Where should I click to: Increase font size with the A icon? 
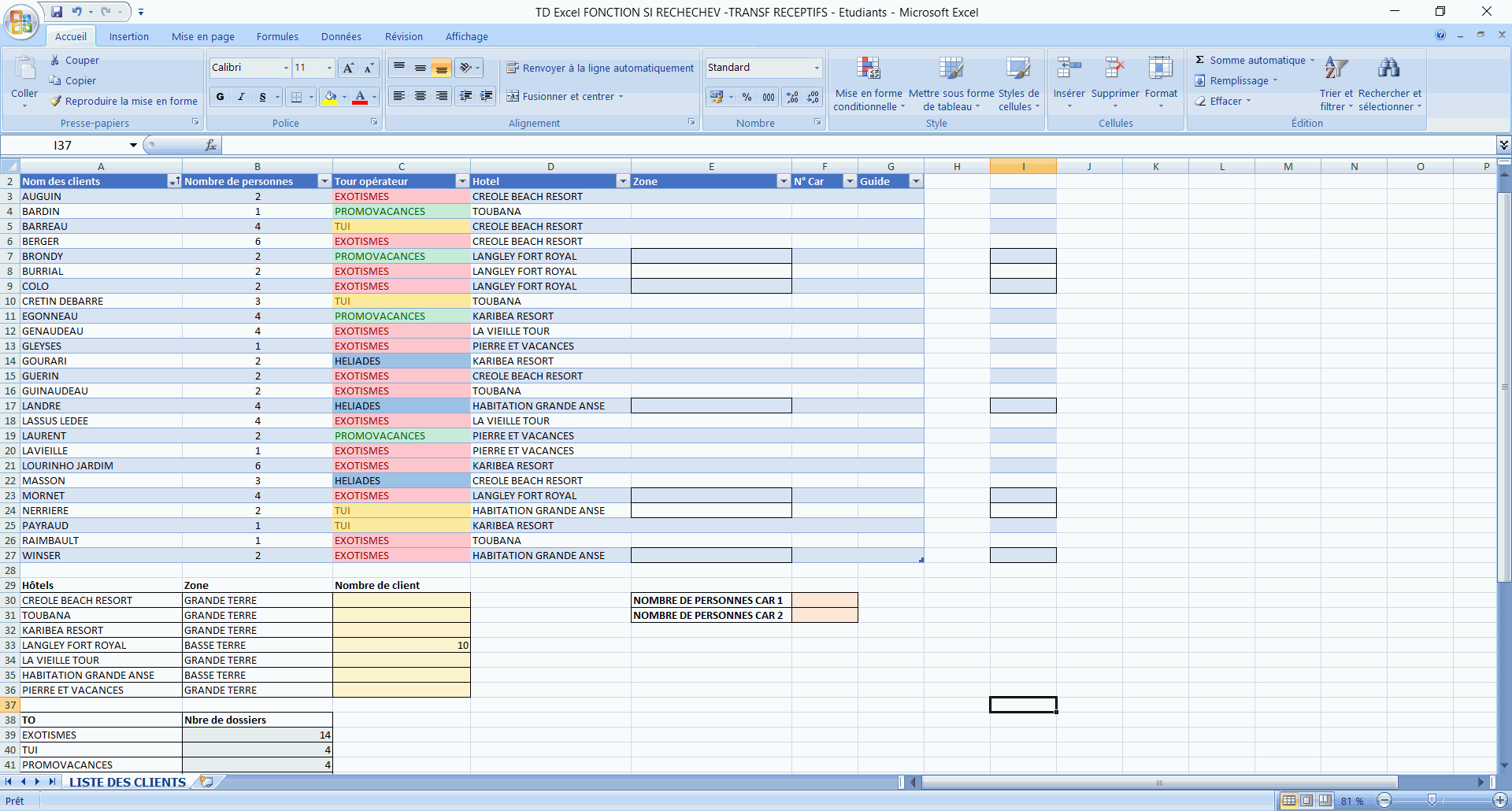[x=348, y=69]
